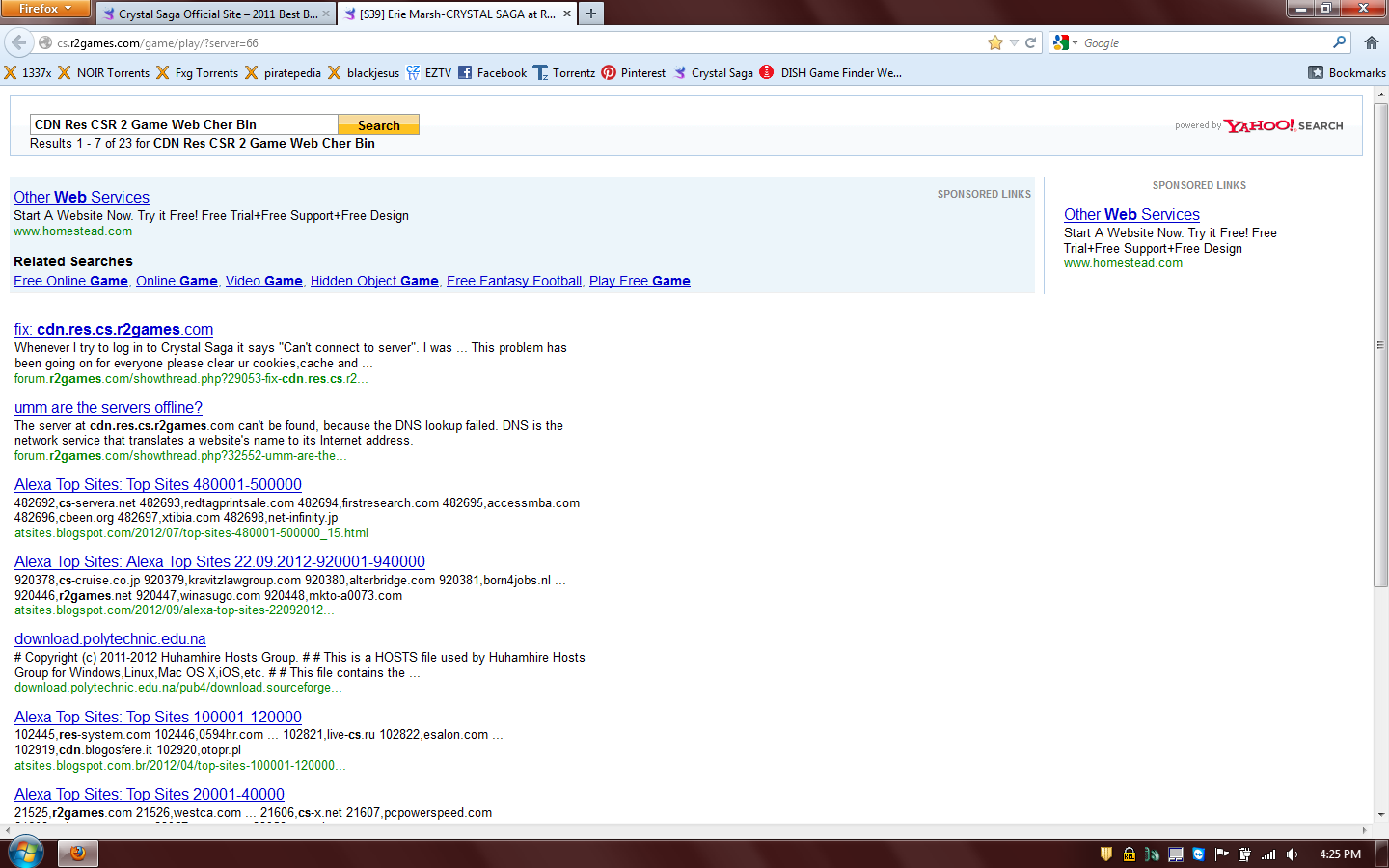Image resolution: width=1389 pixels, height=868 pixels.
Task: Click the search magnifier in Google box
Action: tap(1339, 42)
